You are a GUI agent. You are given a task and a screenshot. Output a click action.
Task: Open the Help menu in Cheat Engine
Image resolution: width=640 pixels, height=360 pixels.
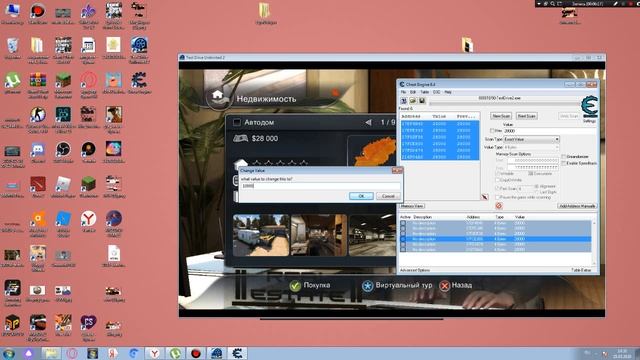point(448,92)
